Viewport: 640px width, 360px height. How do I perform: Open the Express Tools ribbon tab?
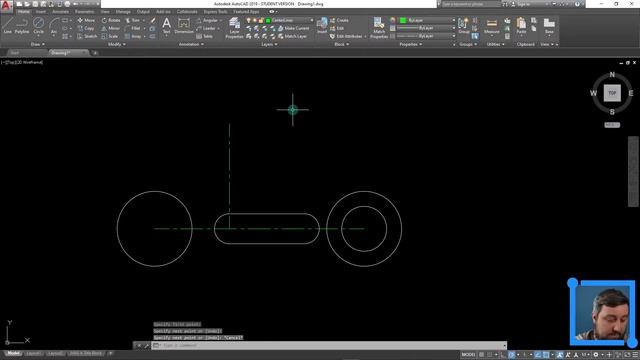coord(216,11)
